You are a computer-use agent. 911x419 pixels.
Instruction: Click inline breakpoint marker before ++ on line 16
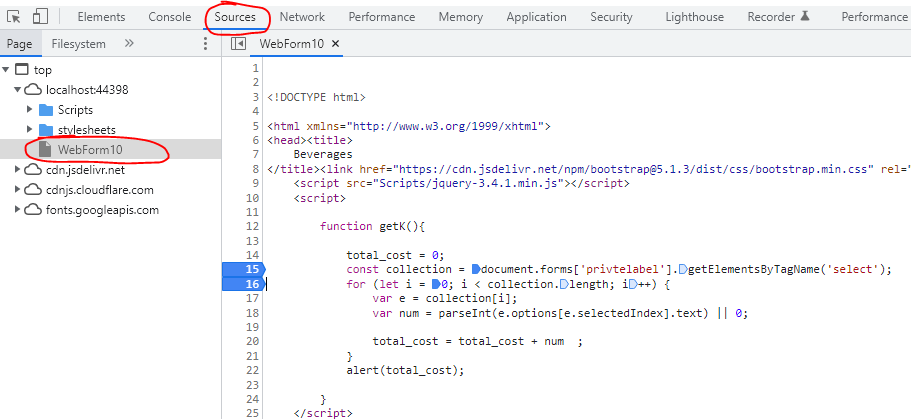pos(635,284)
